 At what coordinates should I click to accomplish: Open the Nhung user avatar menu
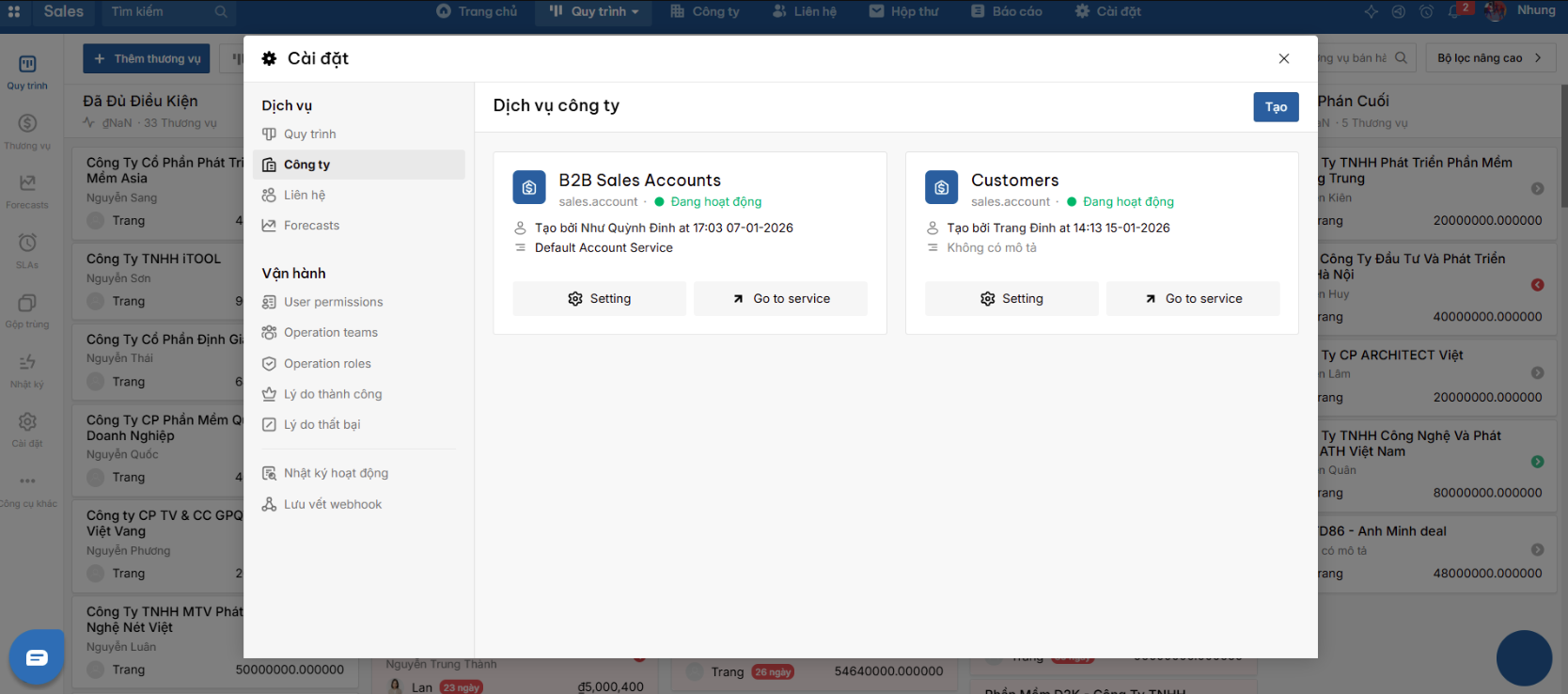(1495, 11)
